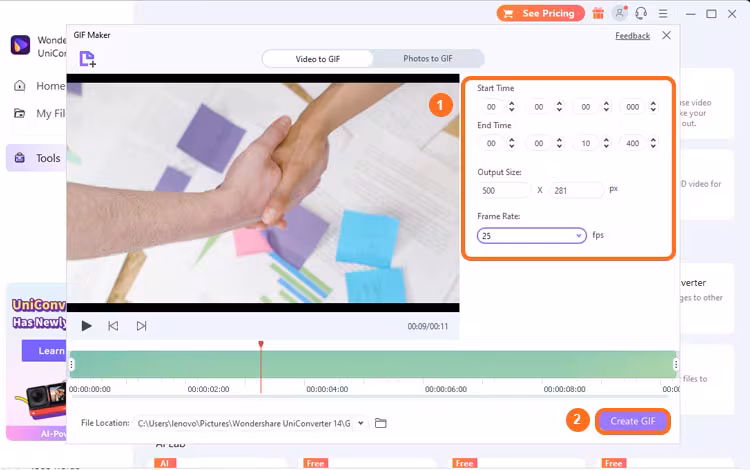Click the red playhead marker on timeline
Viewport: 750px width, 470px height.
[x=261, y=344]
